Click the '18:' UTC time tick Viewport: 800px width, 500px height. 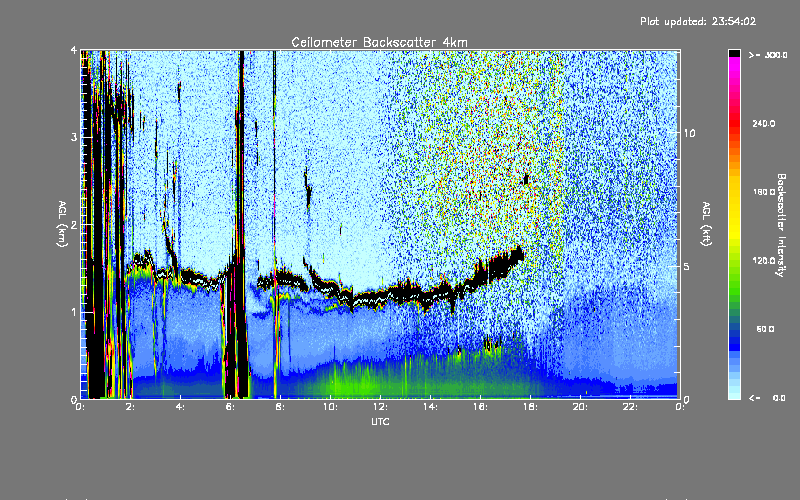coord(530,407)
